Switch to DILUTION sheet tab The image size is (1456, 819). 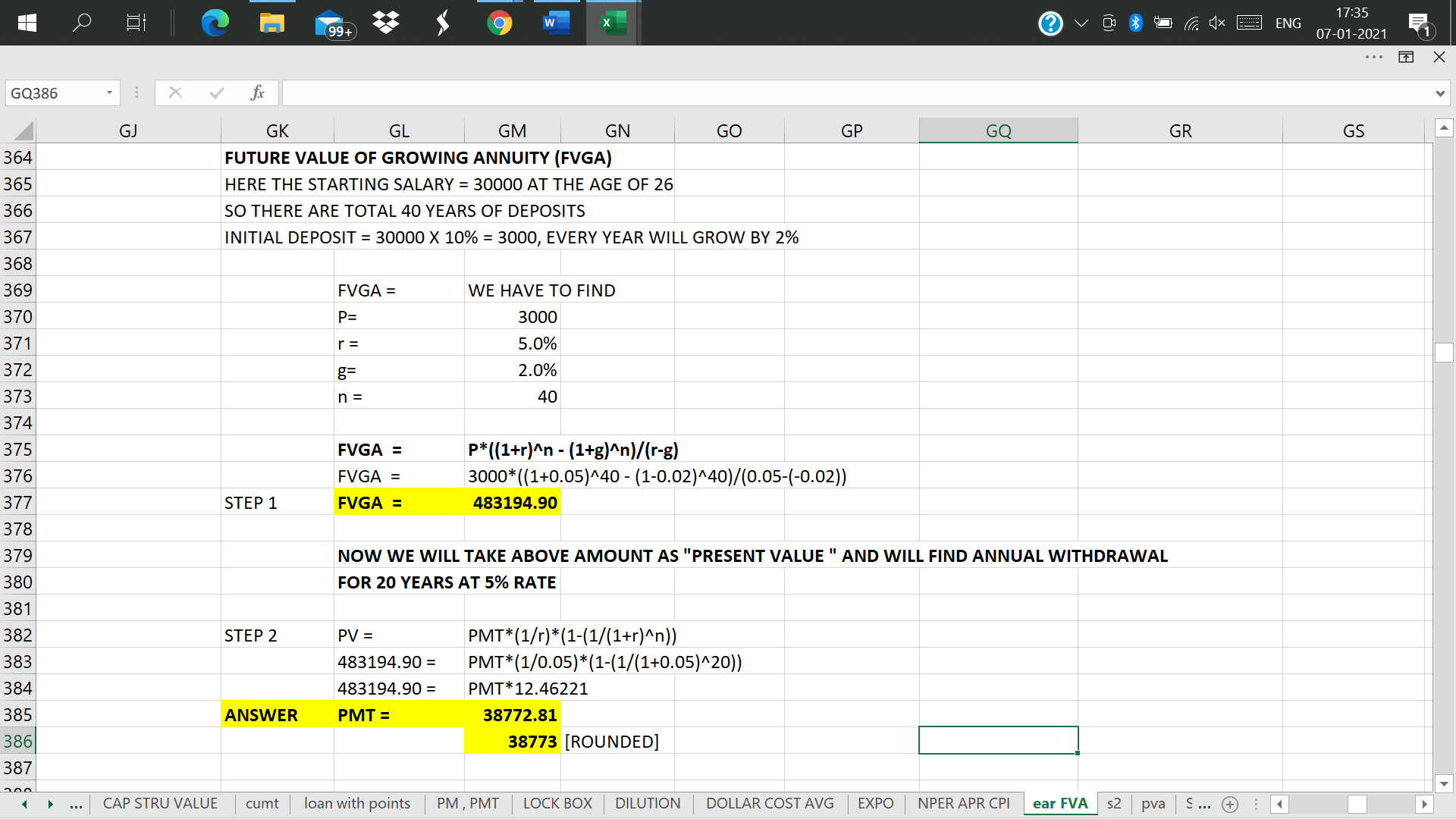(x=648, y=803)
